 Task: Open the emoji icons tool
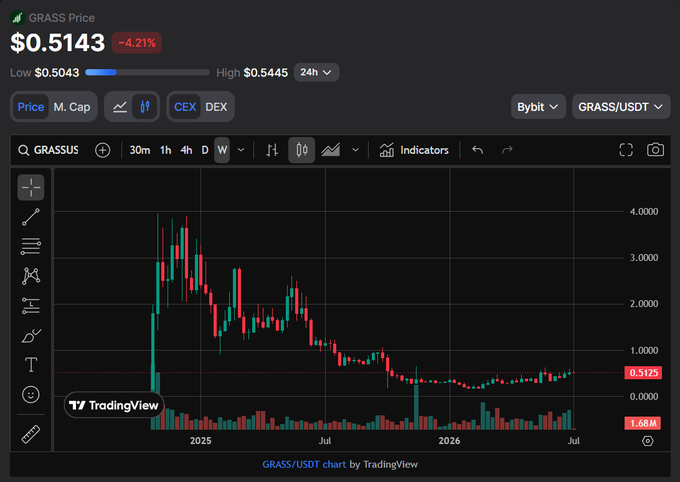coord(31,394)
